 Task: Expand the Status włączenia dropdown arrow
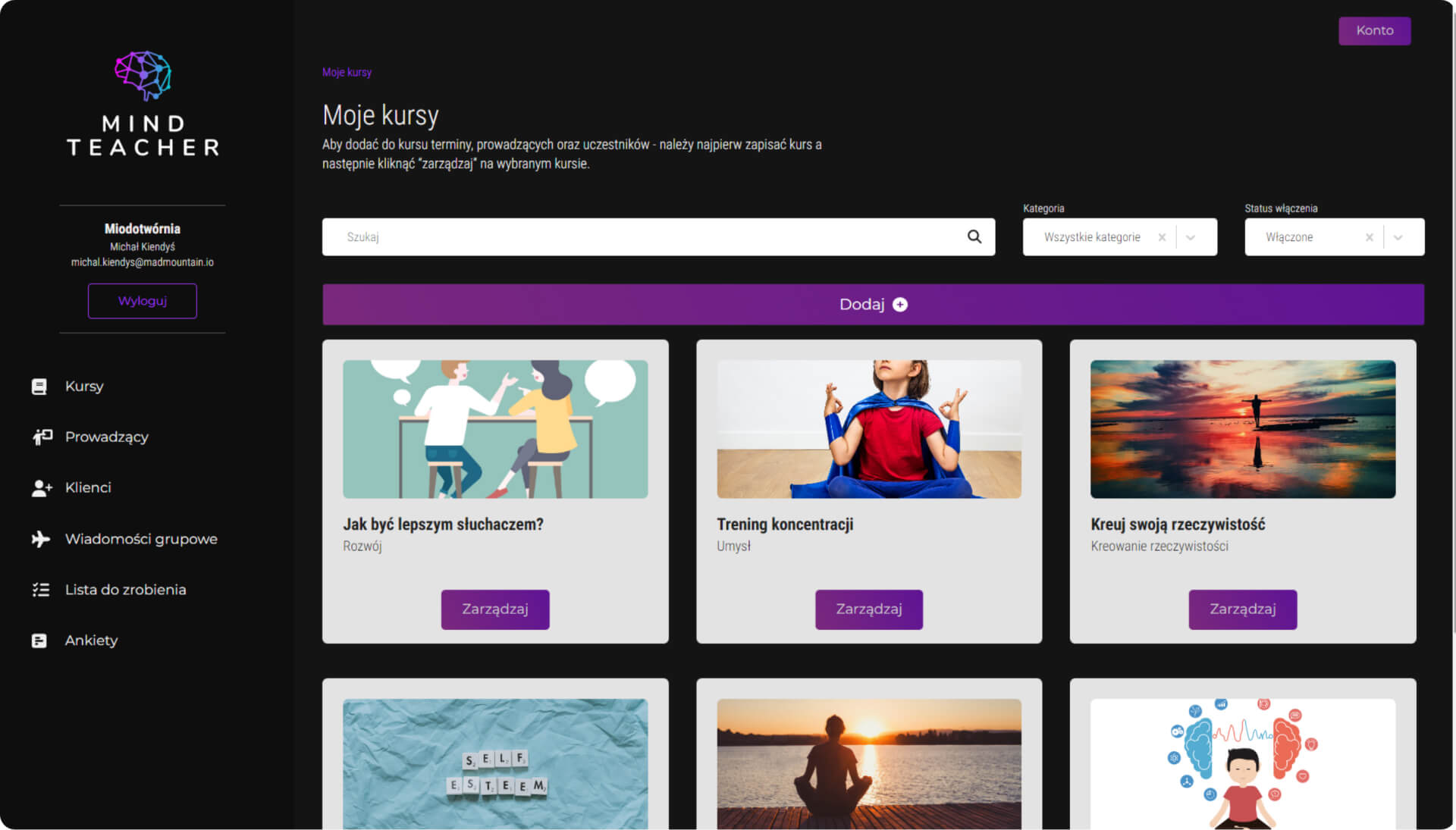point(1398,237)
